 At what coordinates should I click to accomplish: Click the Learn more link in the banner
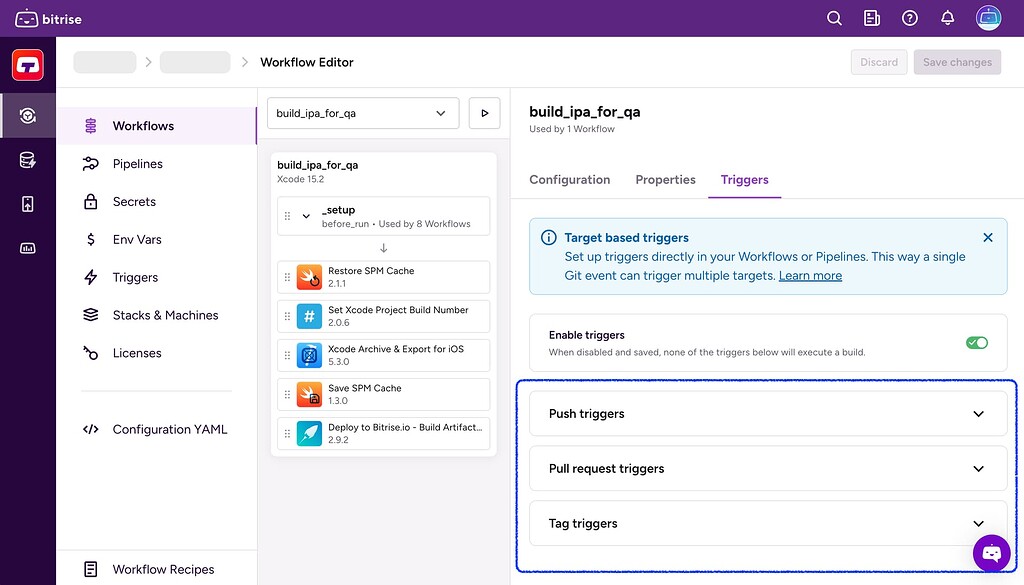click(810, 275)
